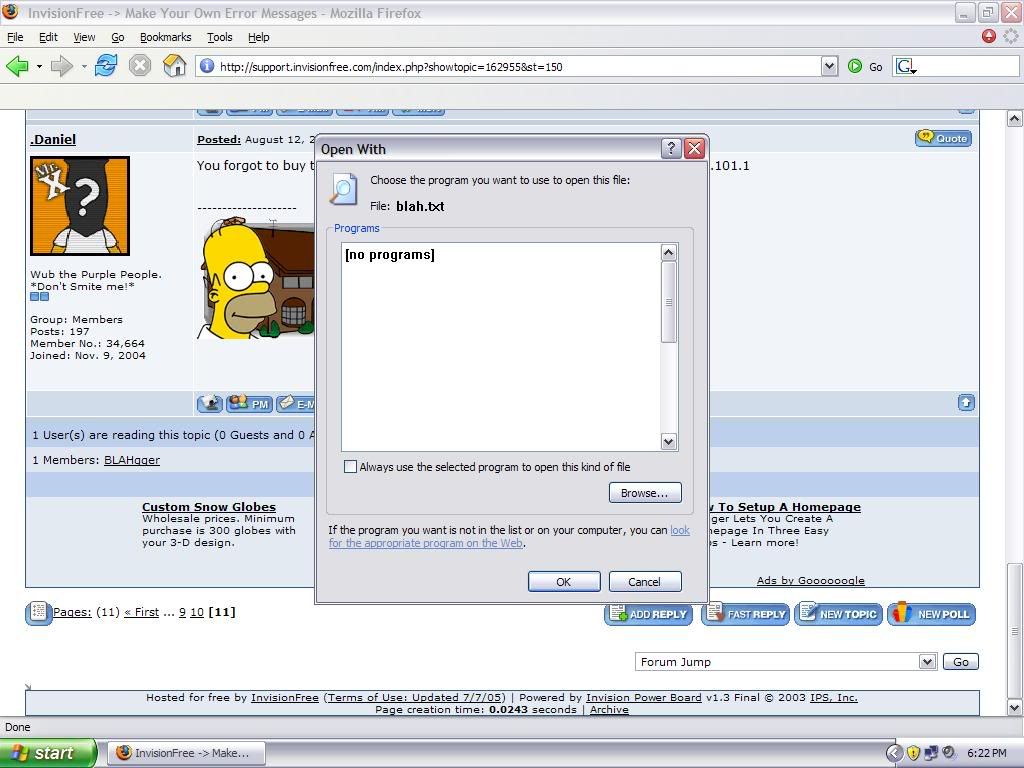The height and width of the screenshot is (768, 1024).
Task: Expand hidden tray icons arrow
Action: point(894,753)
